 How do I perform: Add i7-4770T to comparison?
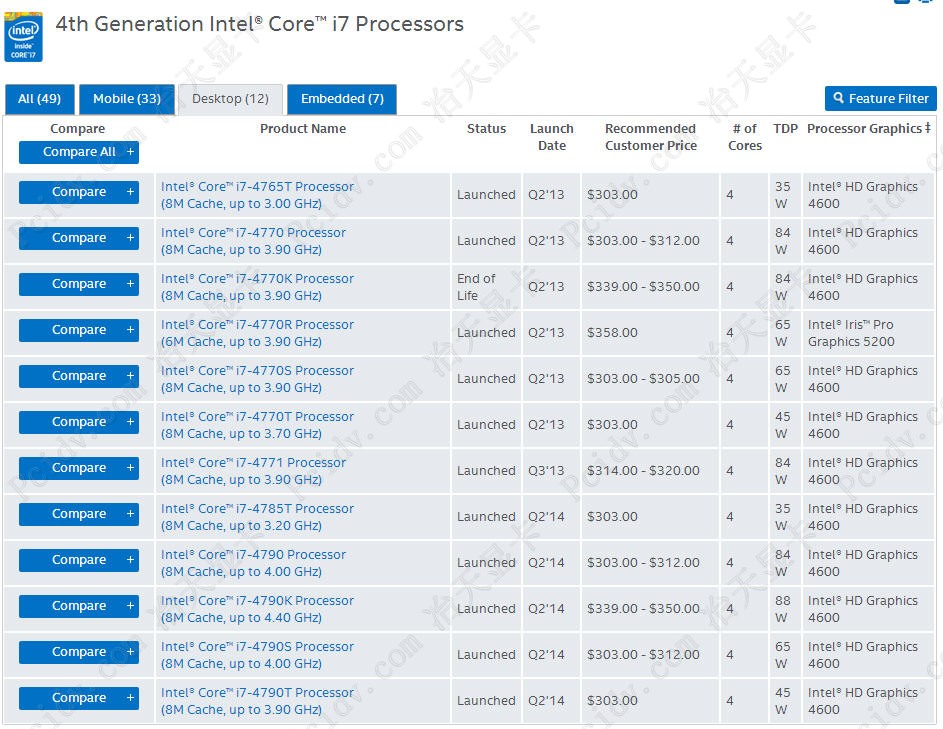[x=79, y=422]
